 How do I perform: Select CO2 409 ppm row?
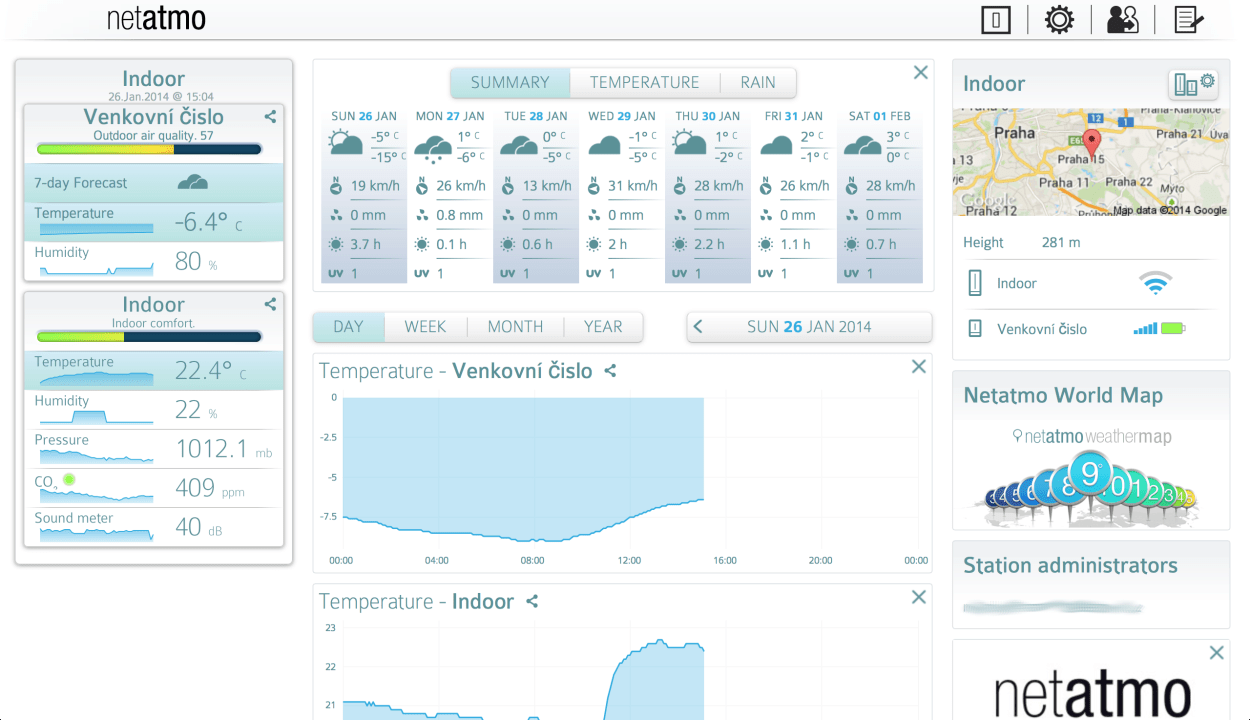[x=154, y=488]
